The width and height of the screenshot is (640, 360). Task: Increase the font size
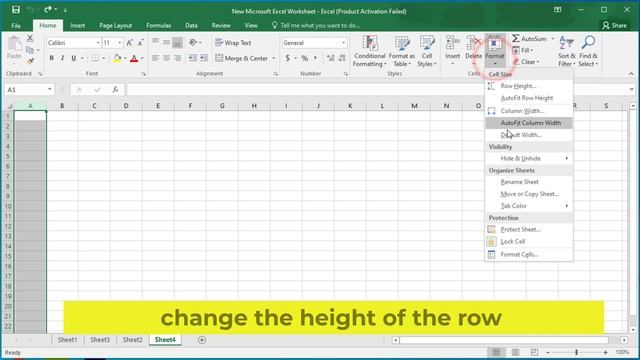[129, 42]
